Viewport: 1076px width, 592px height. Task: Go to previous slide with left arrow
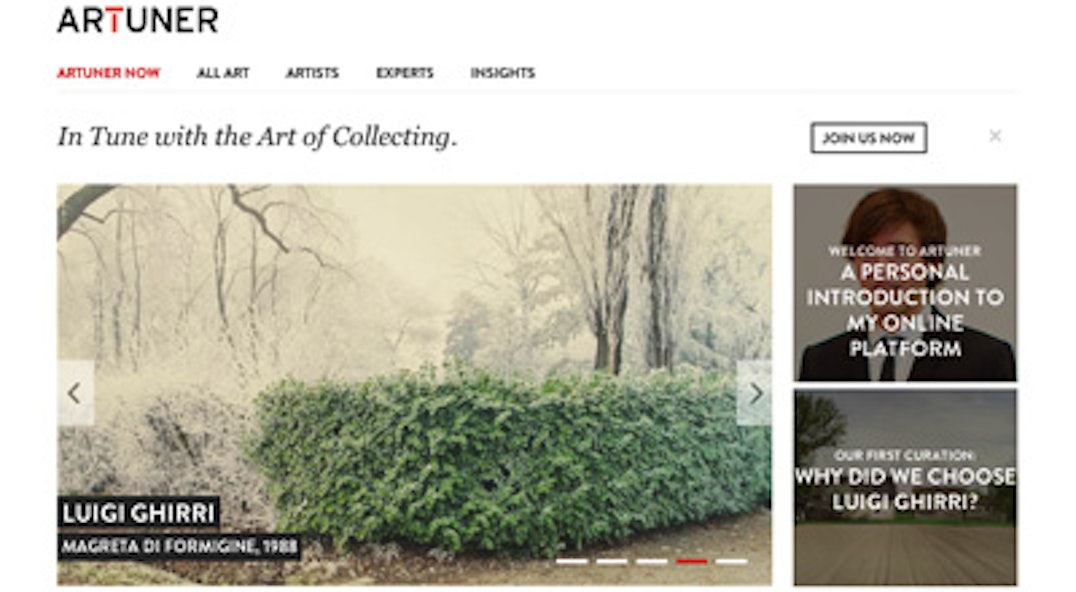(75, 393)
